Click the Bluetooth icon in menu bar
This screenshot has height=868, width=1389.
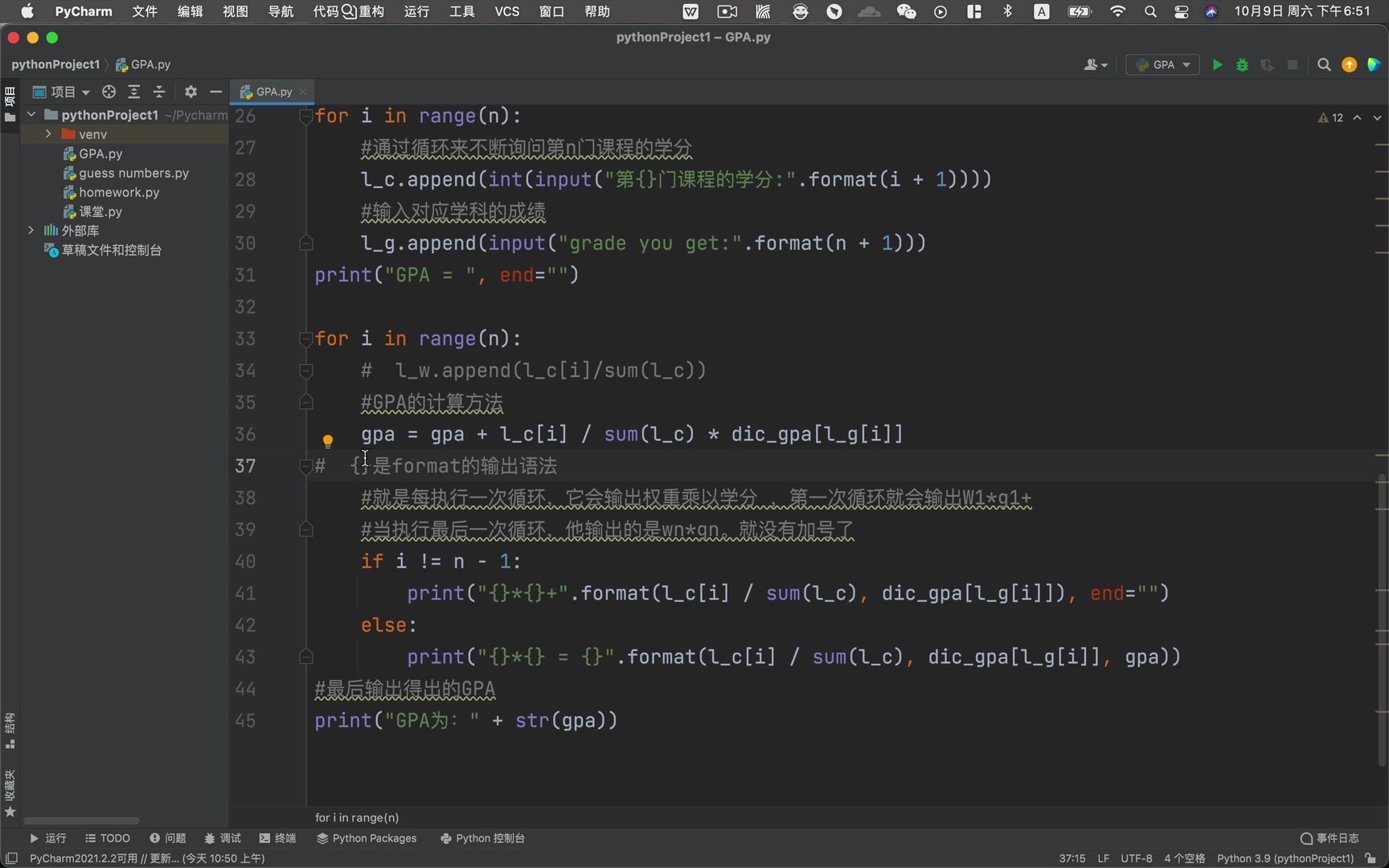pyautogui.click(x=1007, y=11)
